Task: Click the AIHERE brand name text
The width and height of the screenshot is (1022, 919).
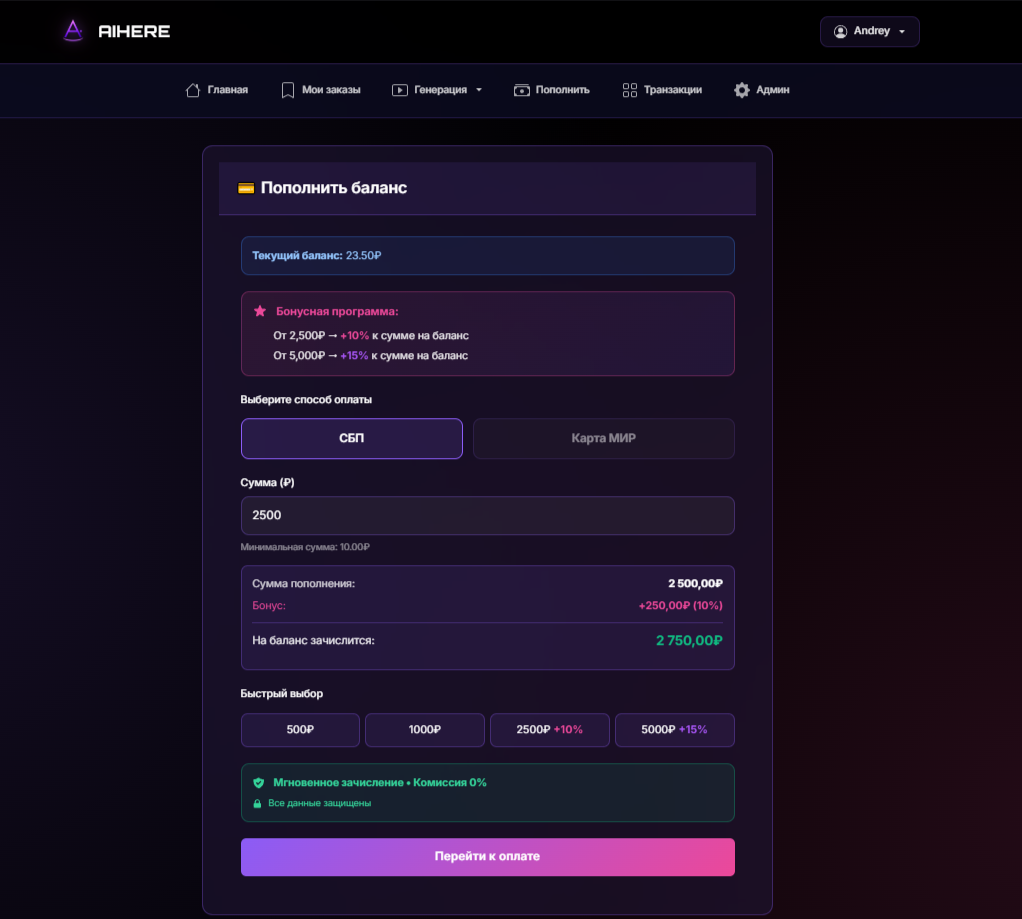Action: click(134, 31)
